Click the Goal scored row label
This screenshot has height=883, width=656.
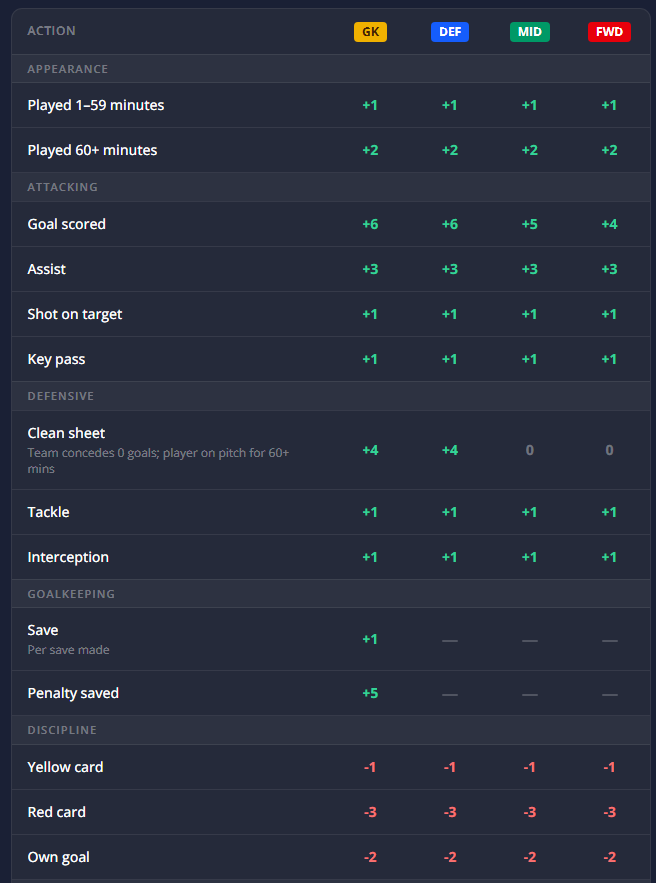[66, 224]
